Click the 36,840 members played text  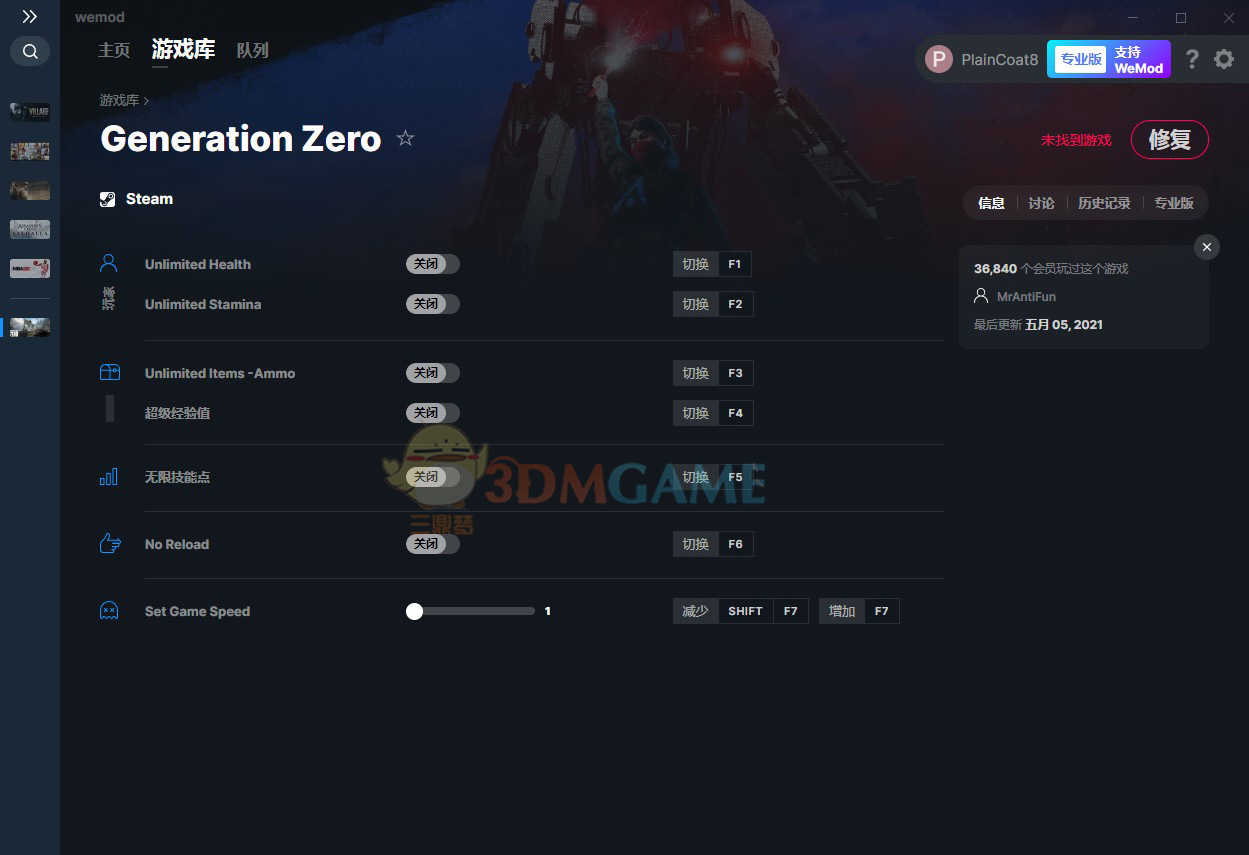pyautogui.click(x=1051, y=269)
